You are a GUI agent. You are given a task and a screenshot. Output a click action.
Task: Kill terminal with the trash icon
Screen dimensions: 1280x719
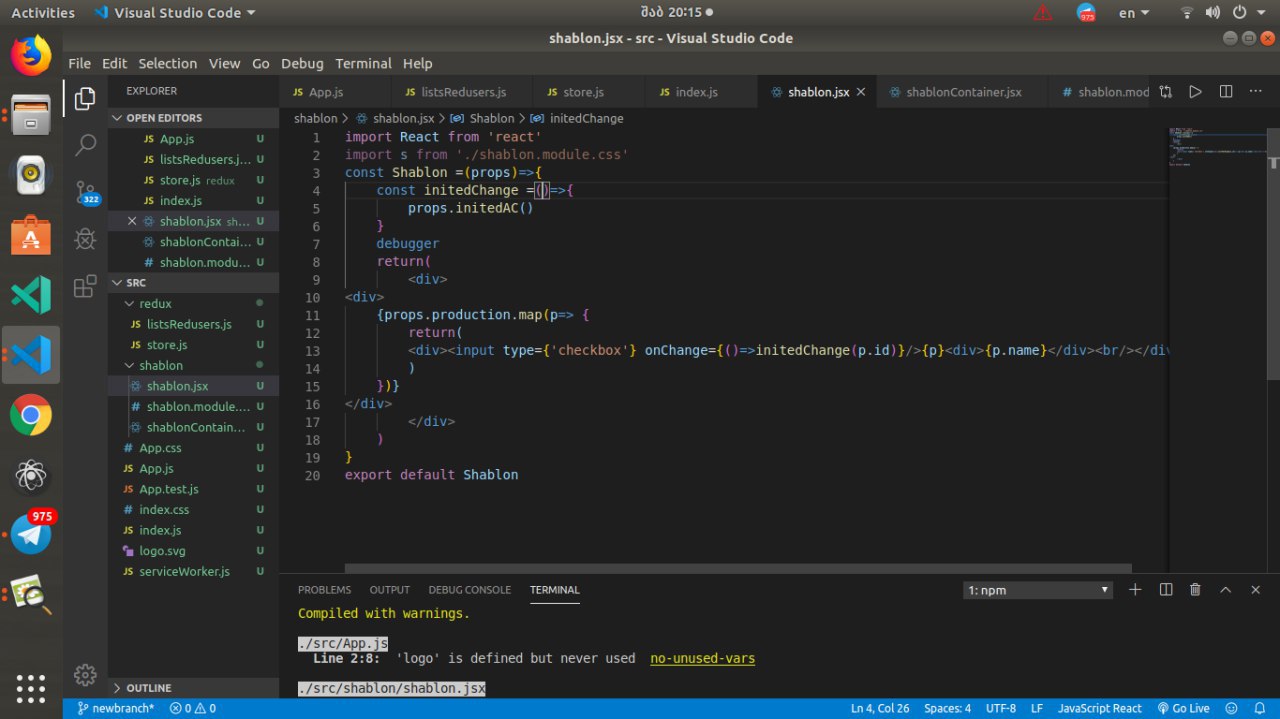pyautogui.click(x=1195, y=590)
